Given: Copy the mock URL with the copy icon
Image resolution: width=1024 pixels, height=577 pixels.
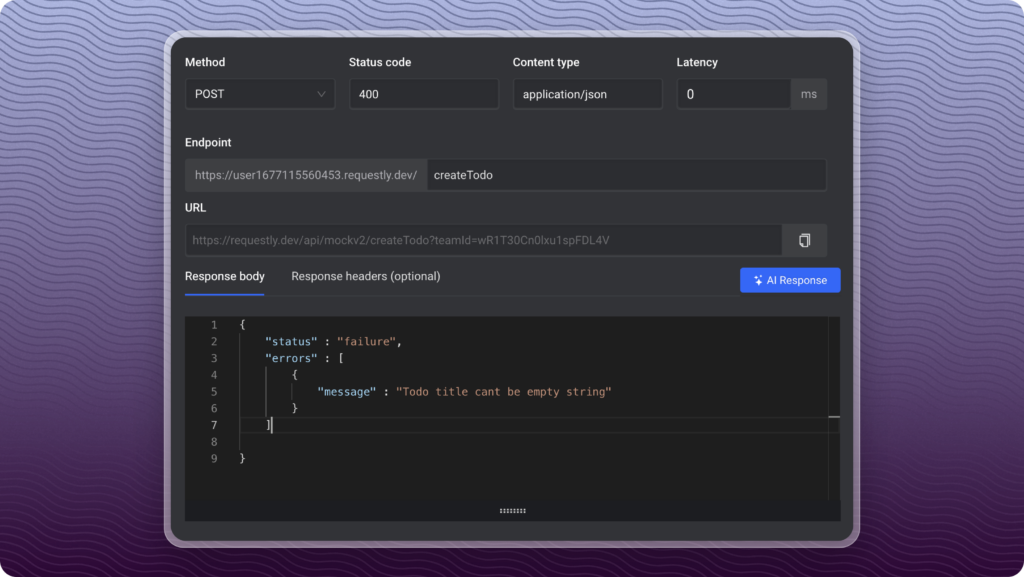Looking at the screenshot, I should tap(805, 240).
